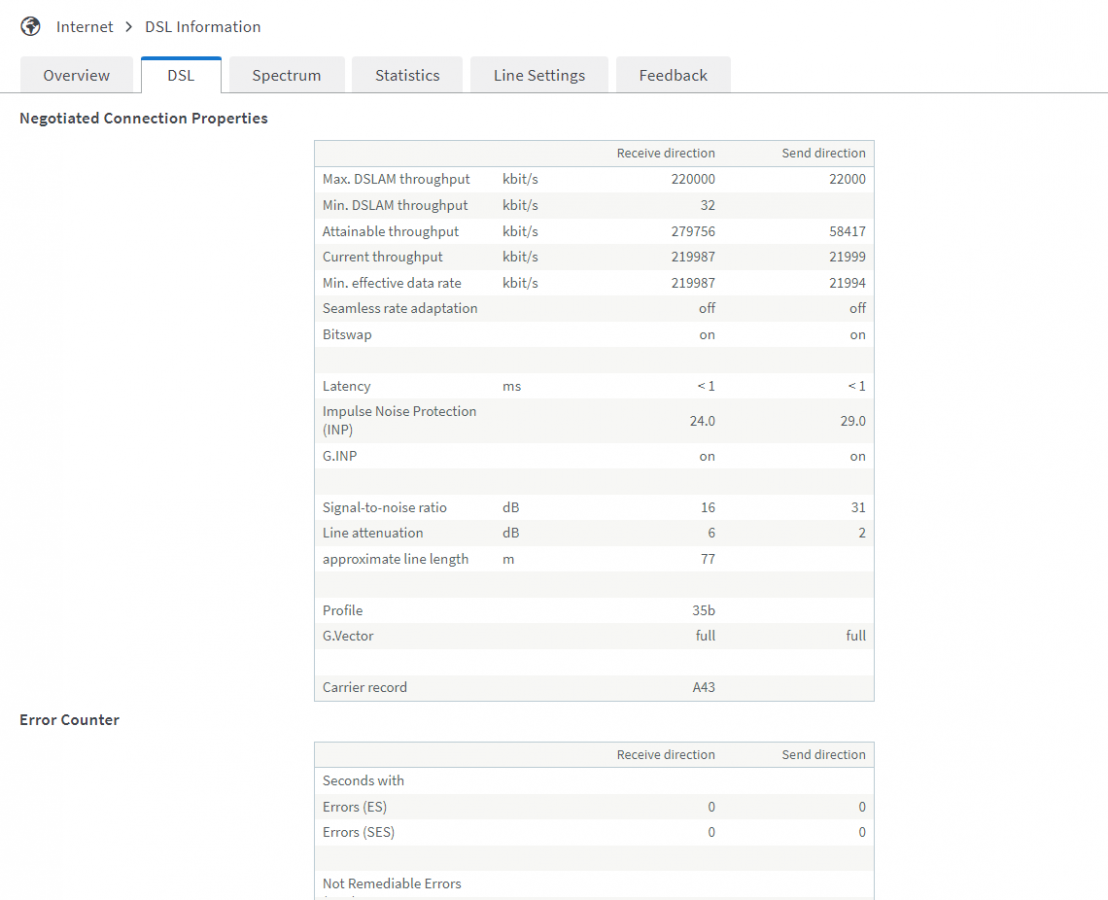
Task: Click Signal-to-noise receive value 16
Action: pyautogui.click(x=708, y=508)
